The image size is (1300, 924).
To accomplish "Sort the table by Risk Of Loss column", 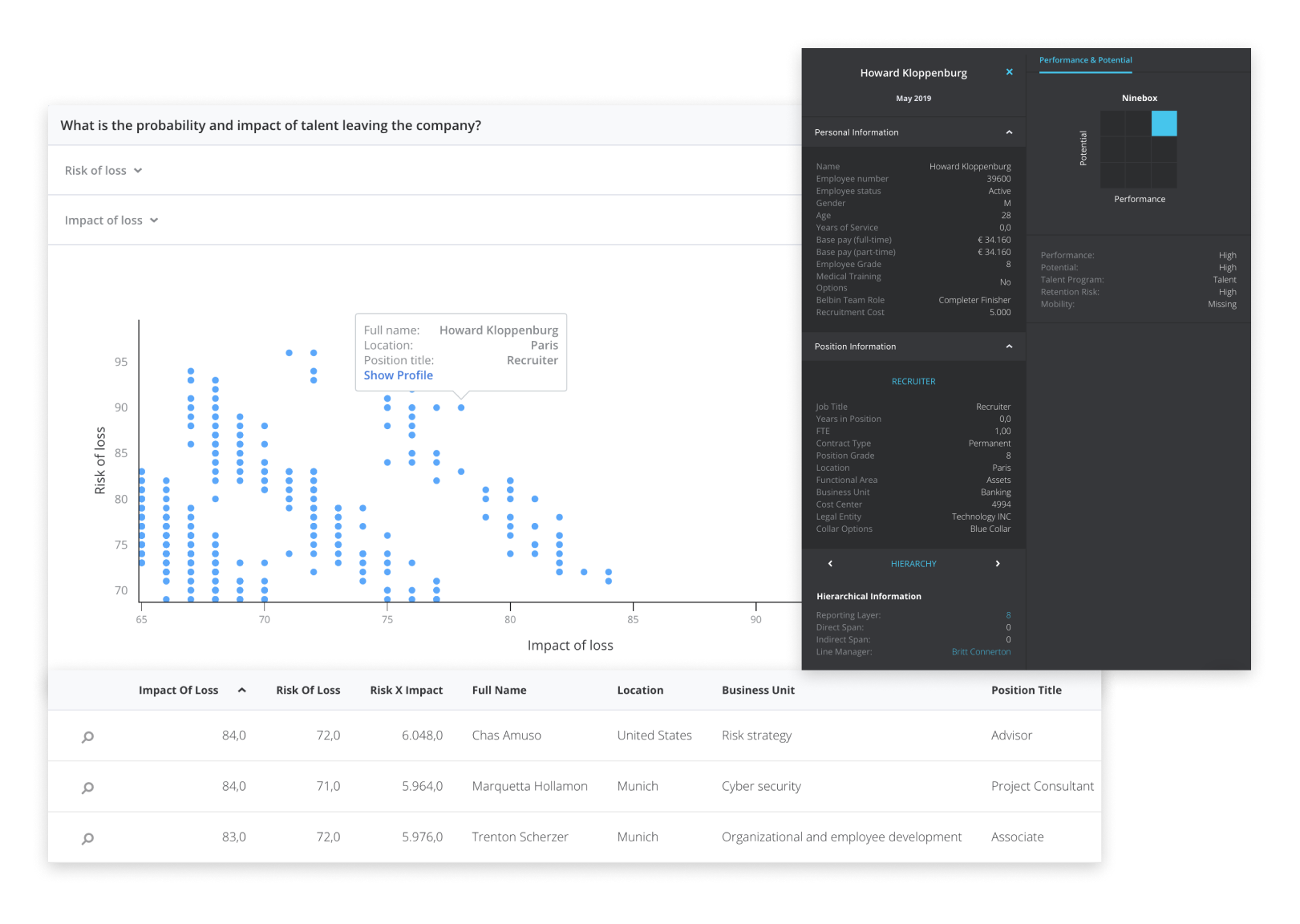I will (308, 689).
